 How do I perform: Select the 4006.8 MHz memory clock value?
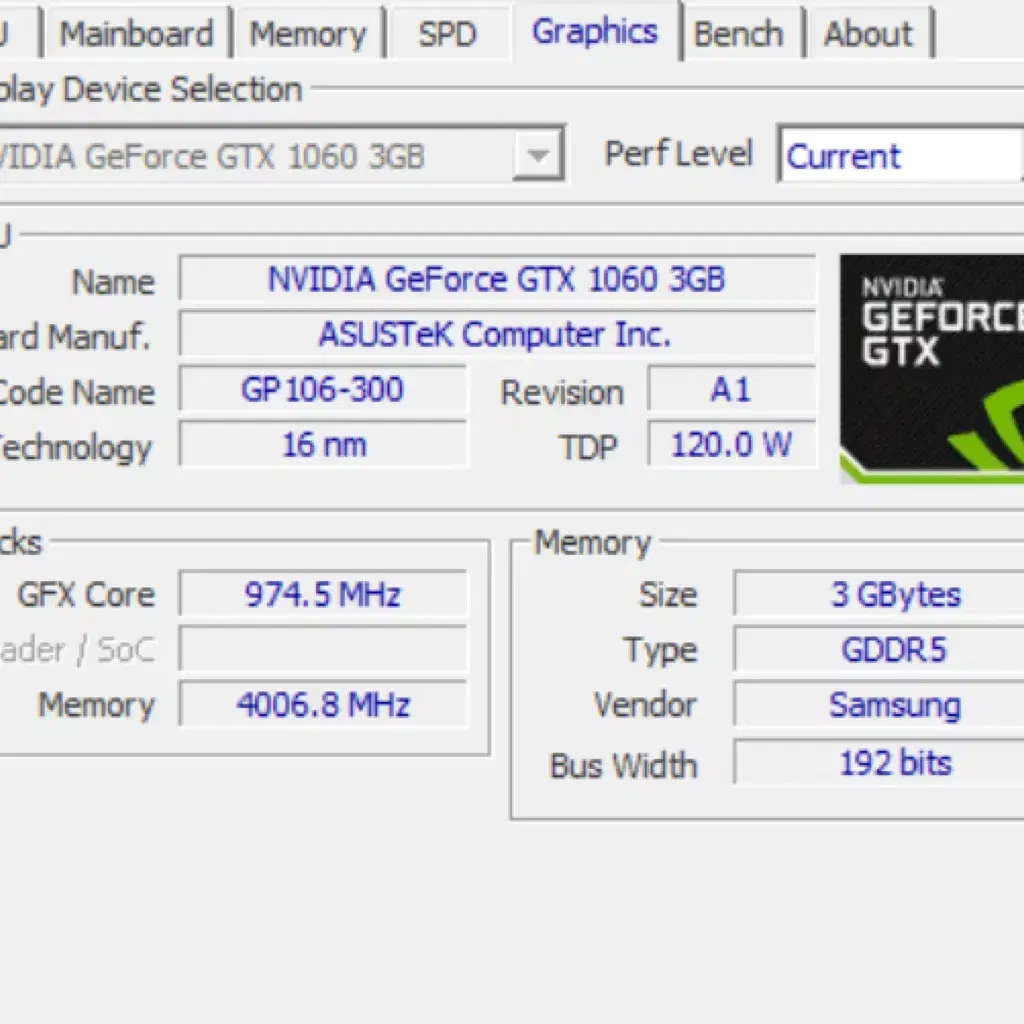323,704
